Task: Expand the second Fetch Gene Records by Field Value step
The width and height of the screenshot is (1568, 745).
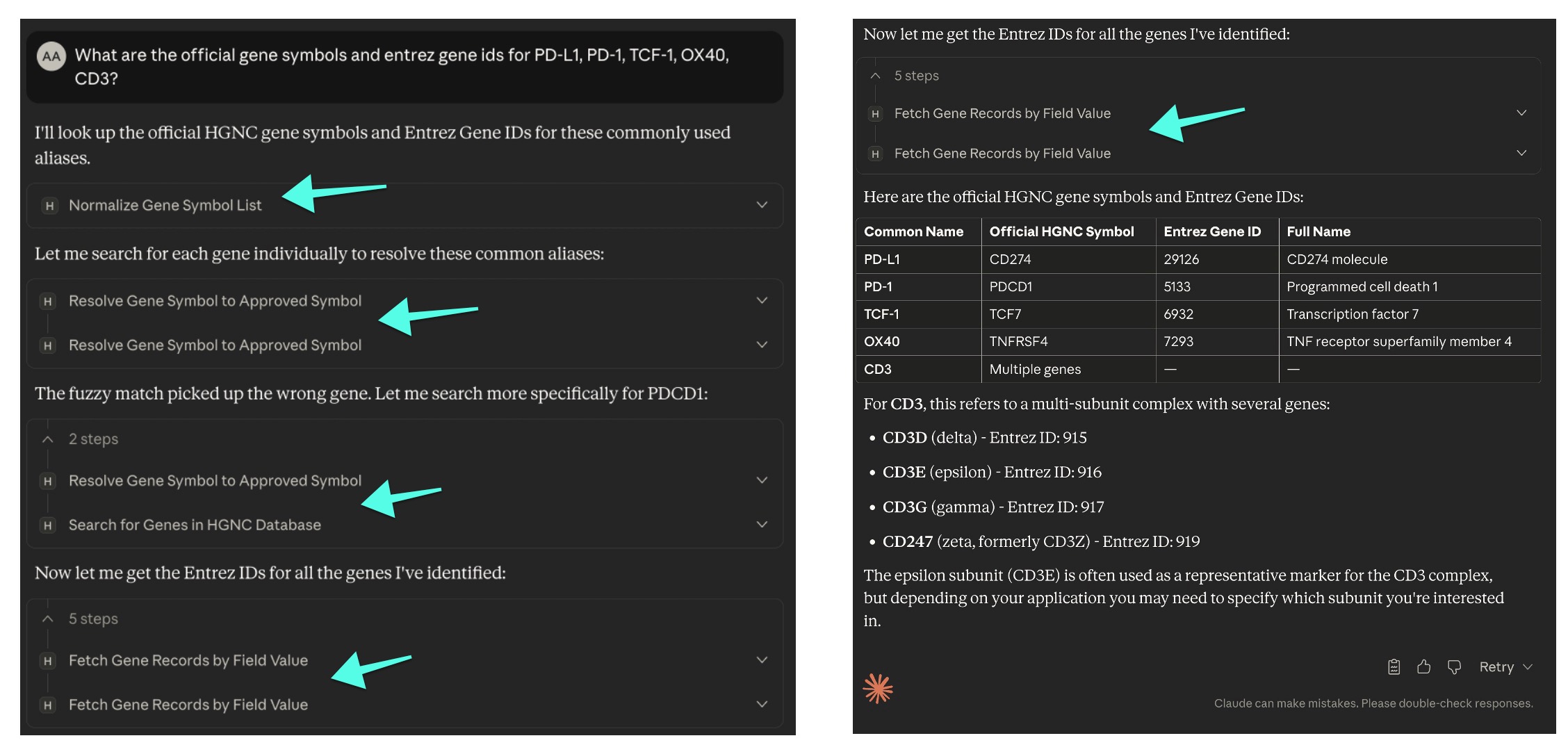Action: pyautogui.click(x=761, y=704)
